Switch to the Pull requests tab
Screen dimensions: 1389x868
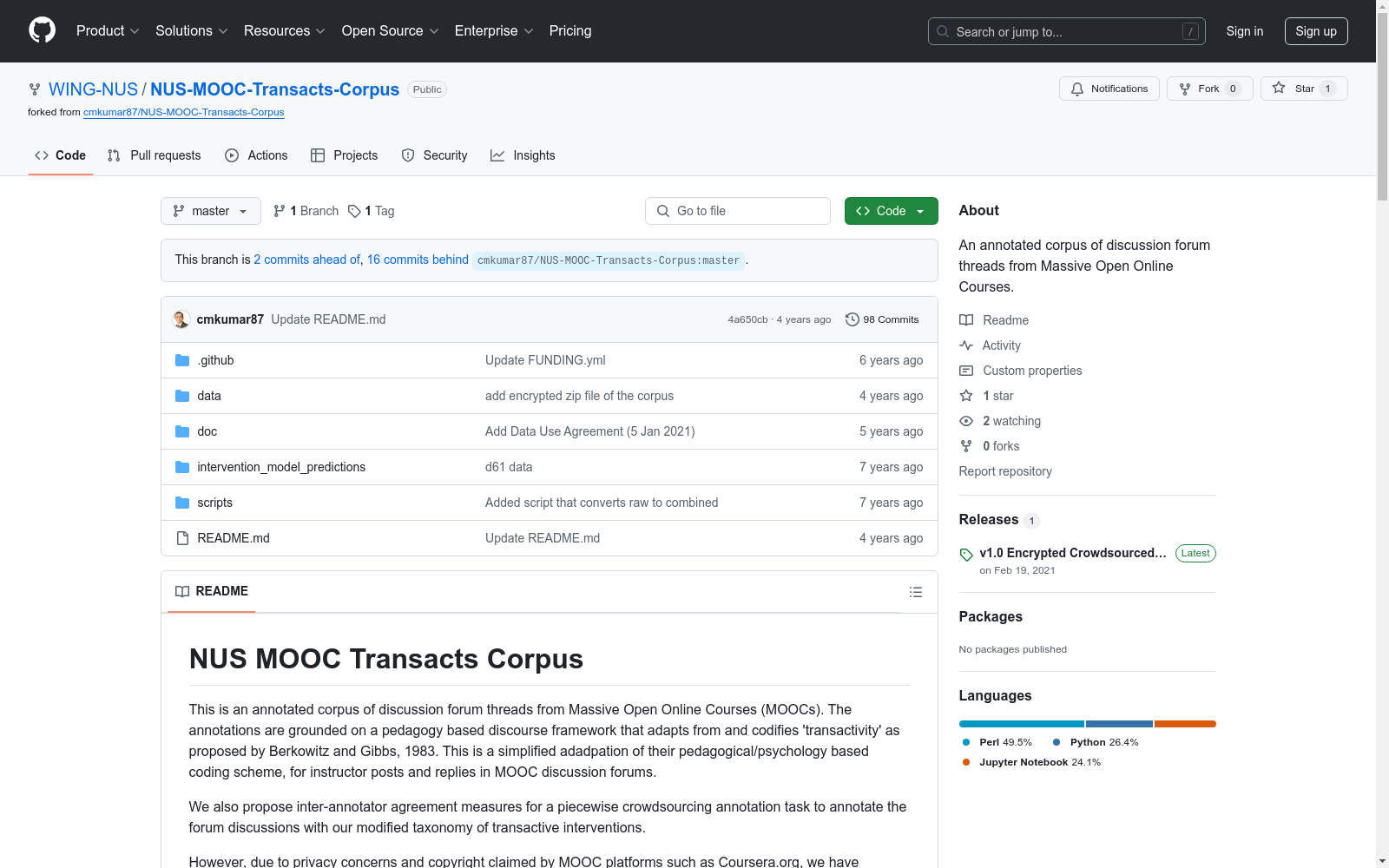[155, 155]
